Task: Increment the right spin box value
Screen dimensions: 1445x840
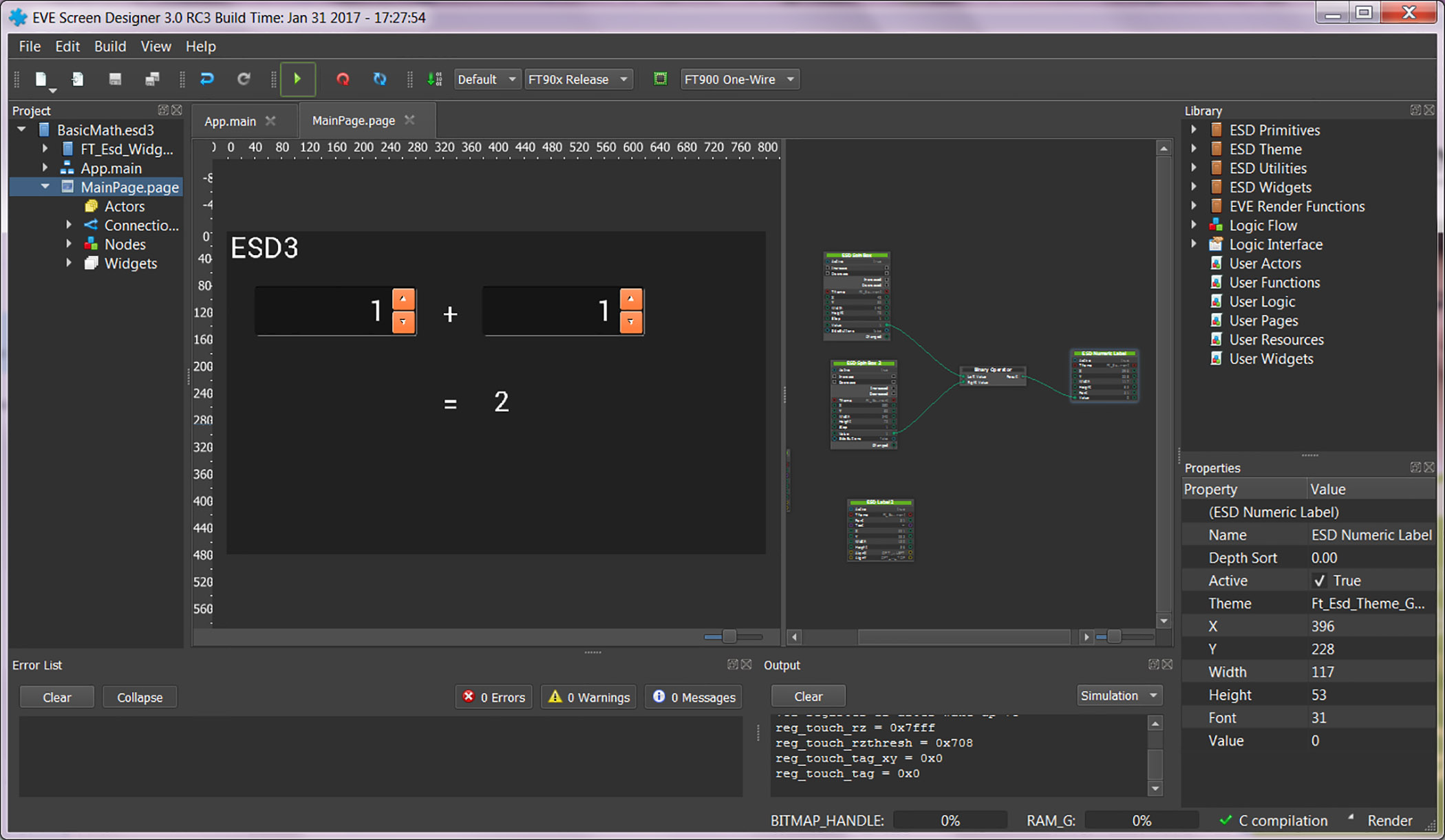Action: click(x=631, y=299)
